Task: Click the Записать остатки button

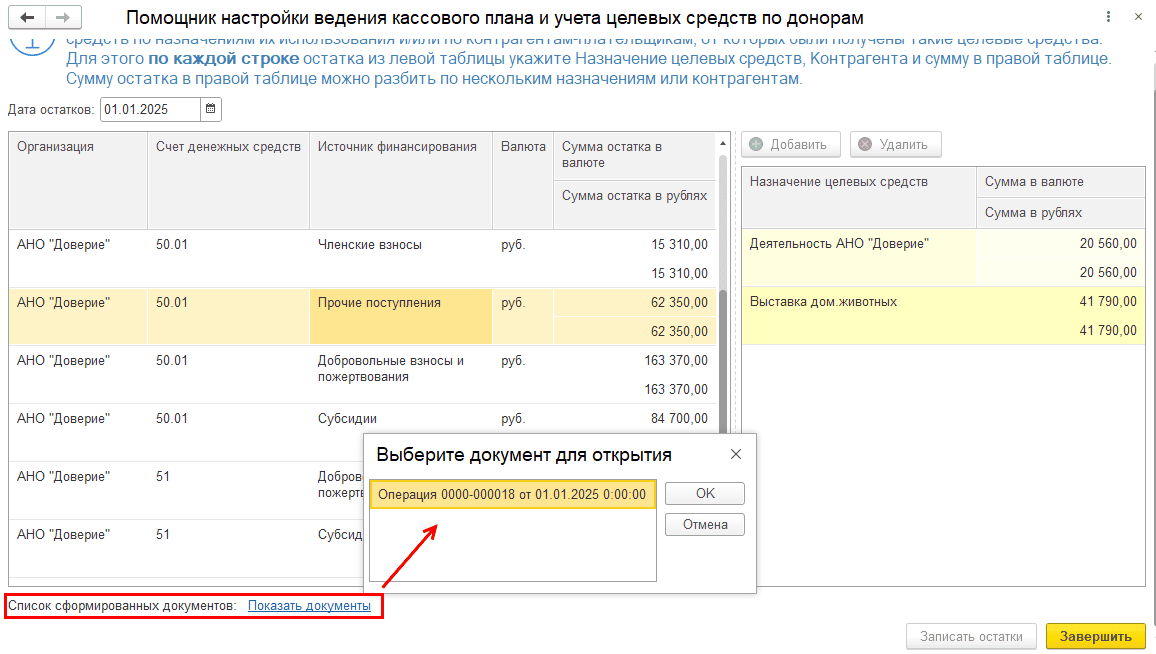Action: pyautogui.click(x=971, y=636)
